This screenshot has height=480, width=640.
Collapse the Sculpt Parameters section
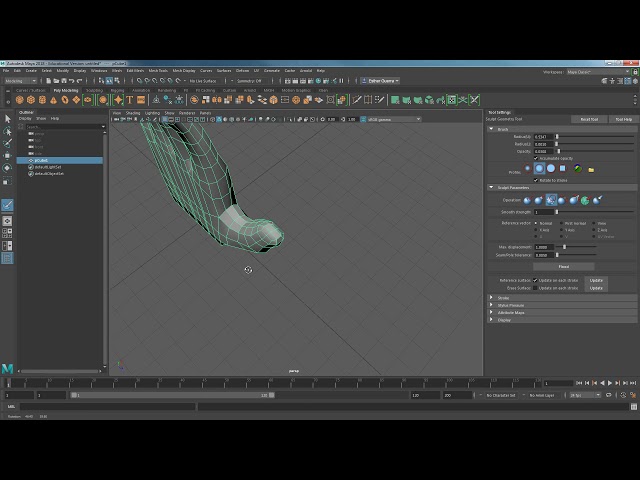pyautogui.click(x=491, y=187)
